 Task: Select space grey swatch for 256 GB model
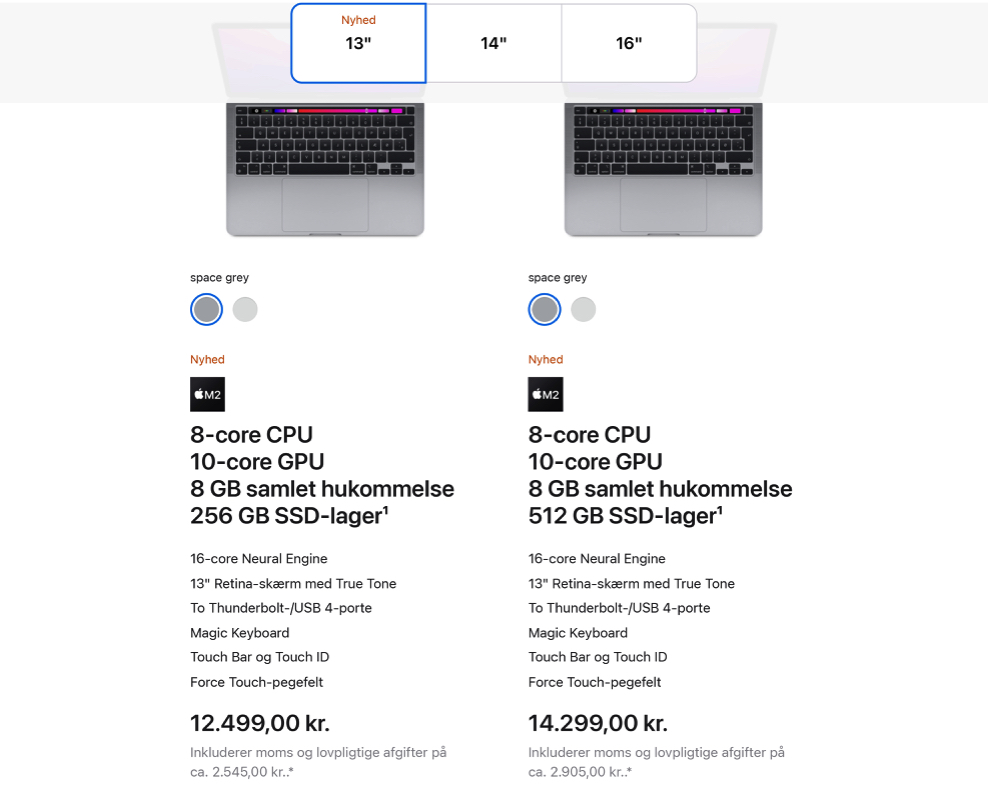point(207,309)
